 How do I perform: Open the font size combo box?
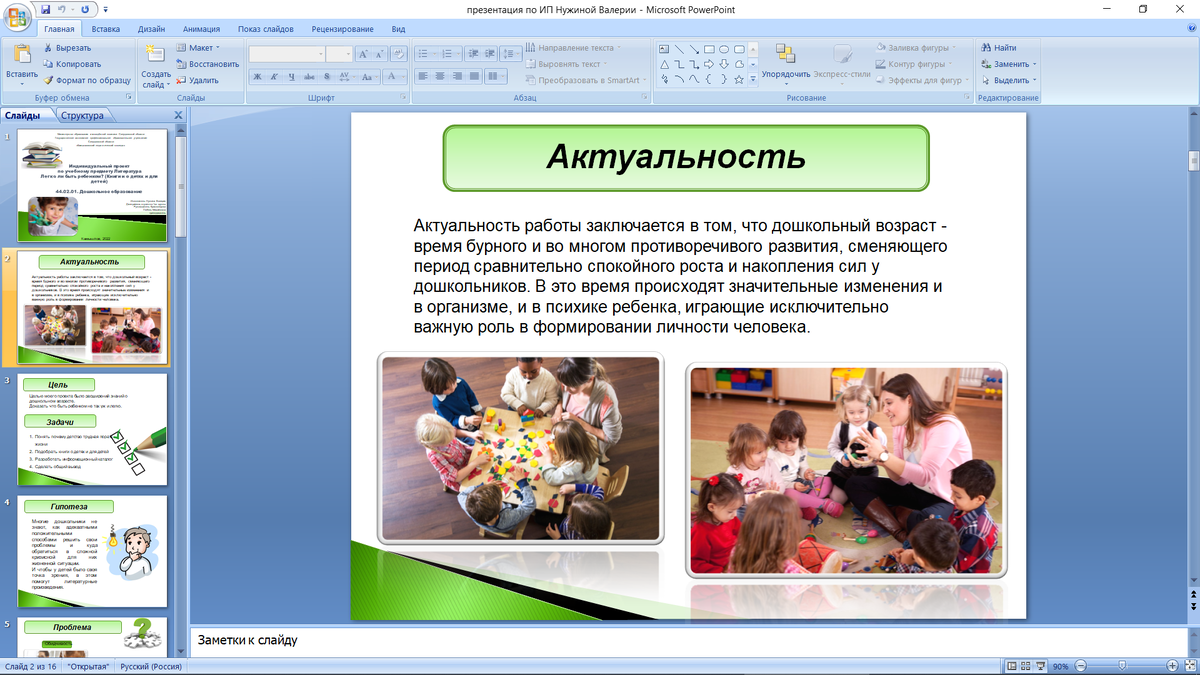coord(339,54)
